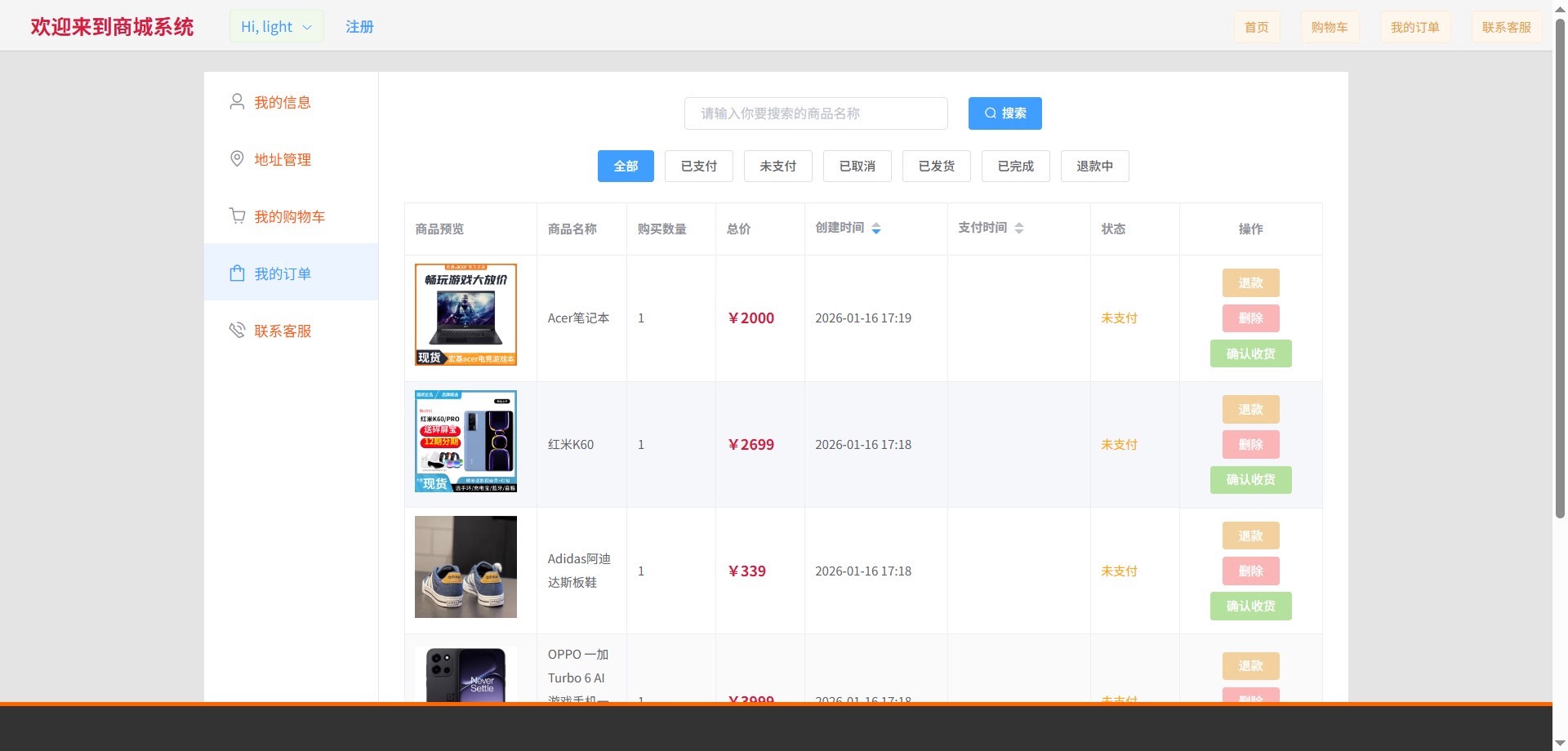The height and width of the screenshot is (751, 1568).
Task: Filter orders by 已取消
Action: [857, 166]
